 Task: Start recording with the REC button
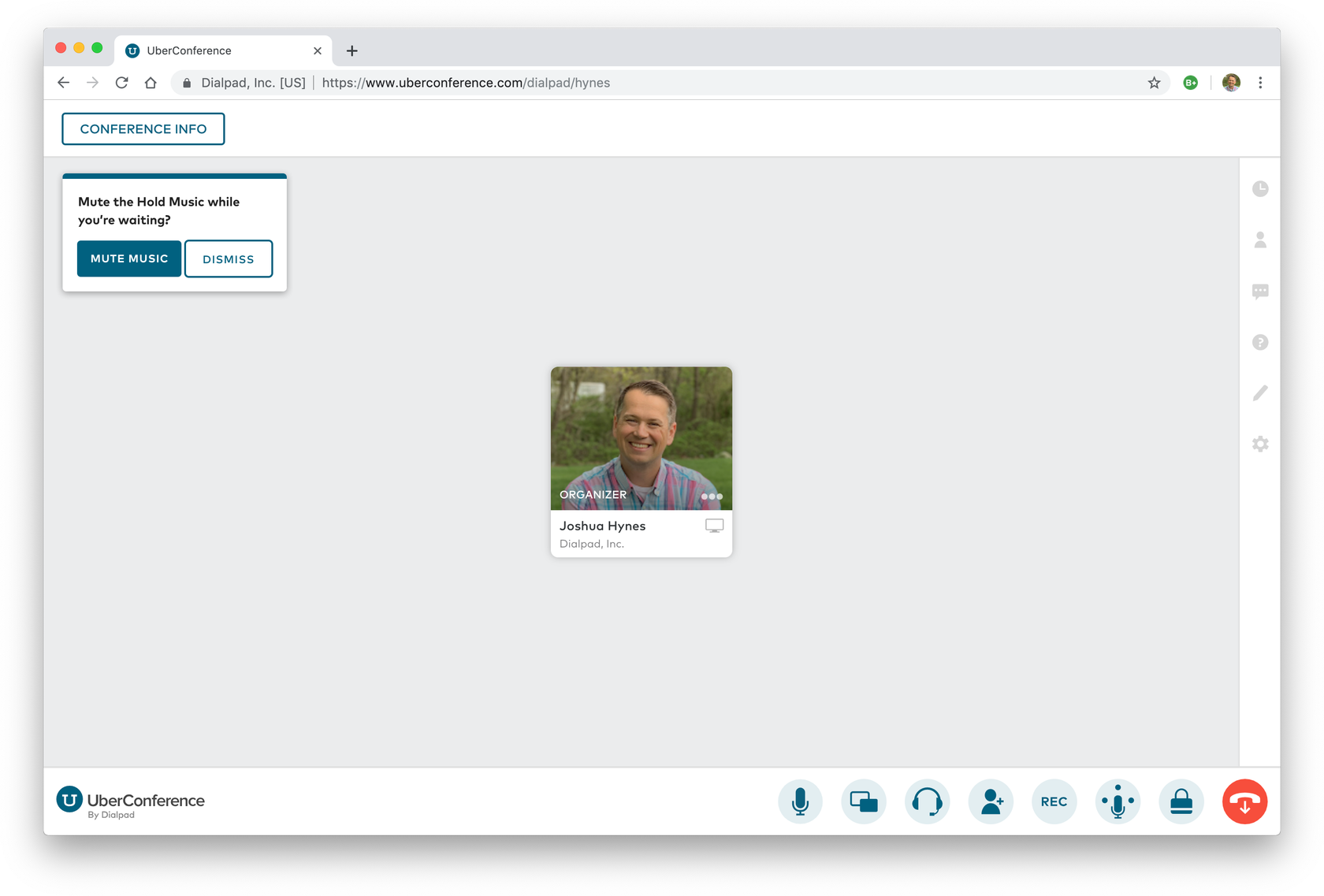(x=1054, y=801)
